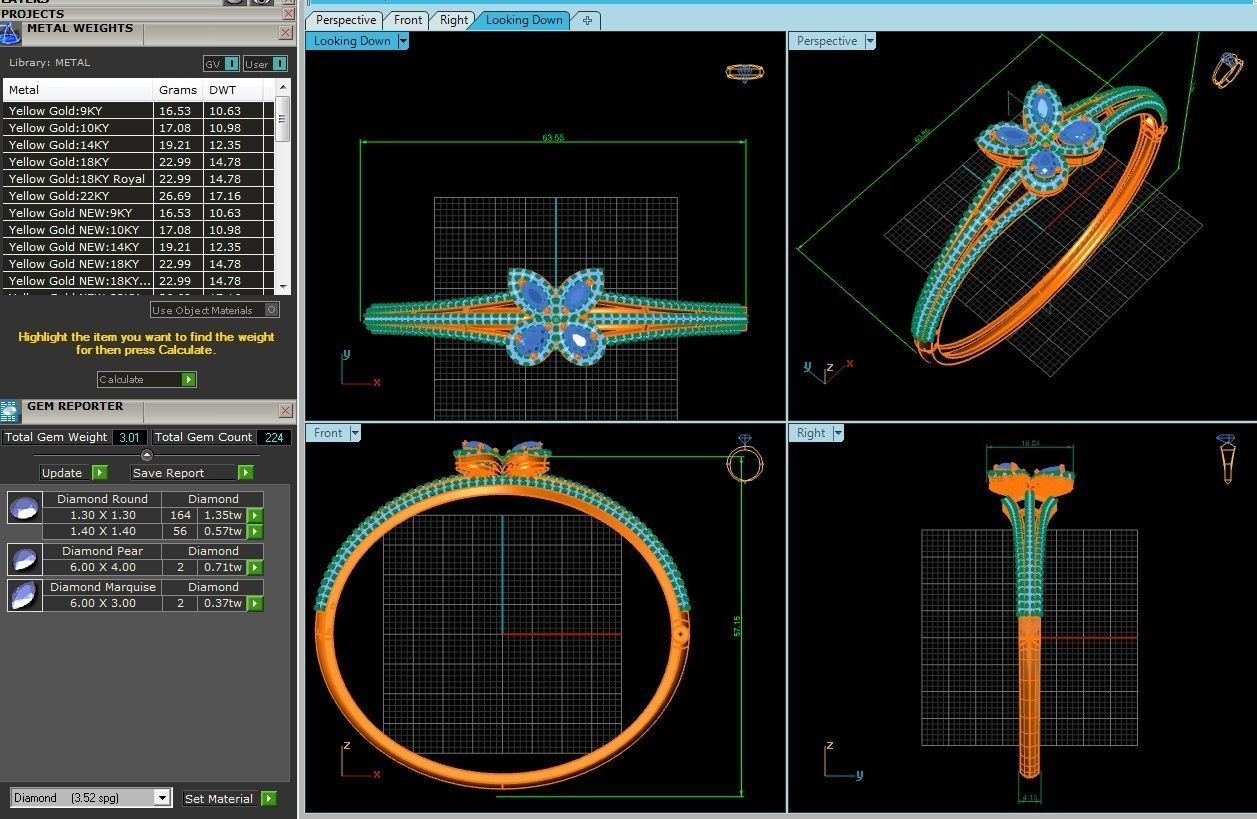This screenshot has height=819, width=1257.
Task: Switch to the Perspective tab
Action: 346,20
